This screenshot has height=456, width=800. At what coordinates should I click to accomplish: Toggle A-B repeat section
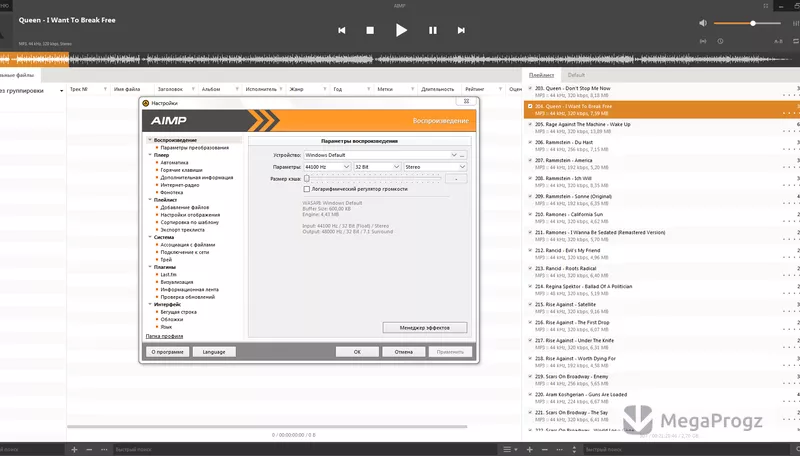coord(778,41)
